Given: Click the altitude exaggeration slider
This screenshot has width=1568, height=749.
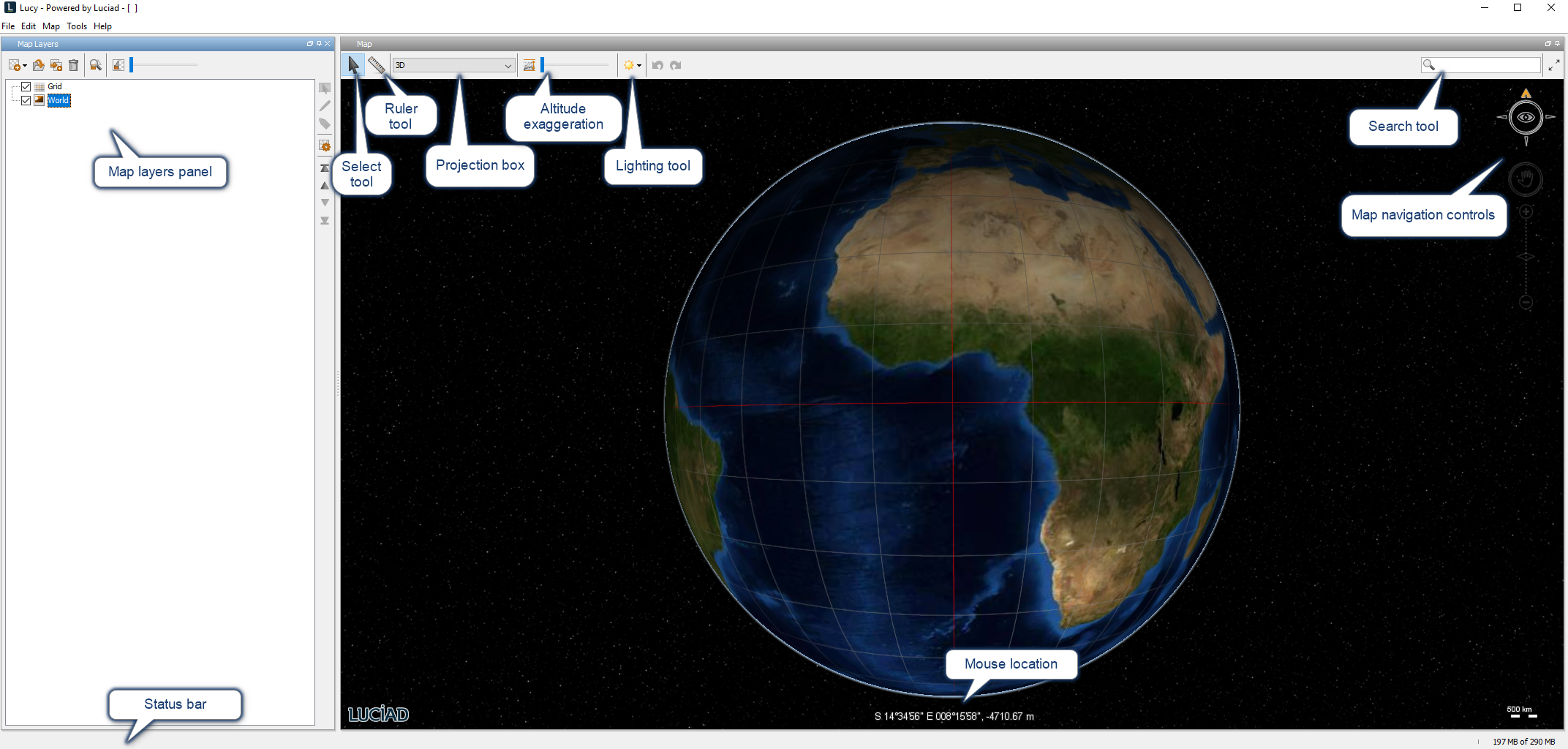Looking at the screenshot, I should point(575,65).
